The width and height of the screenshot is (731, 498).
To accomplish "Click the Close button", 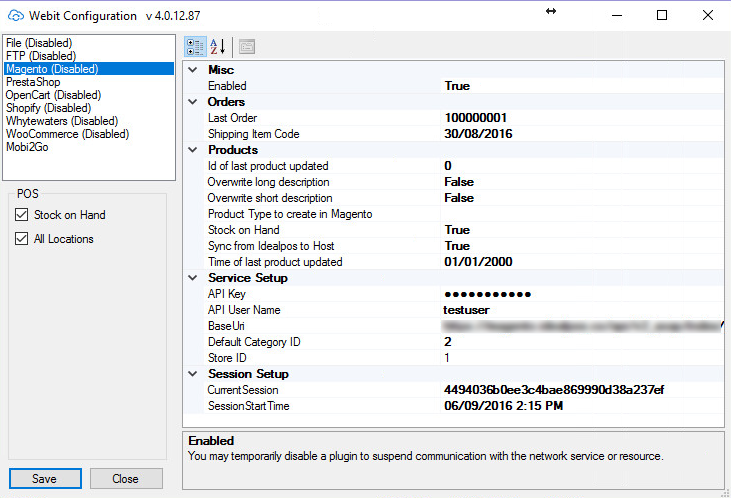I will click(x=126, y=478).
